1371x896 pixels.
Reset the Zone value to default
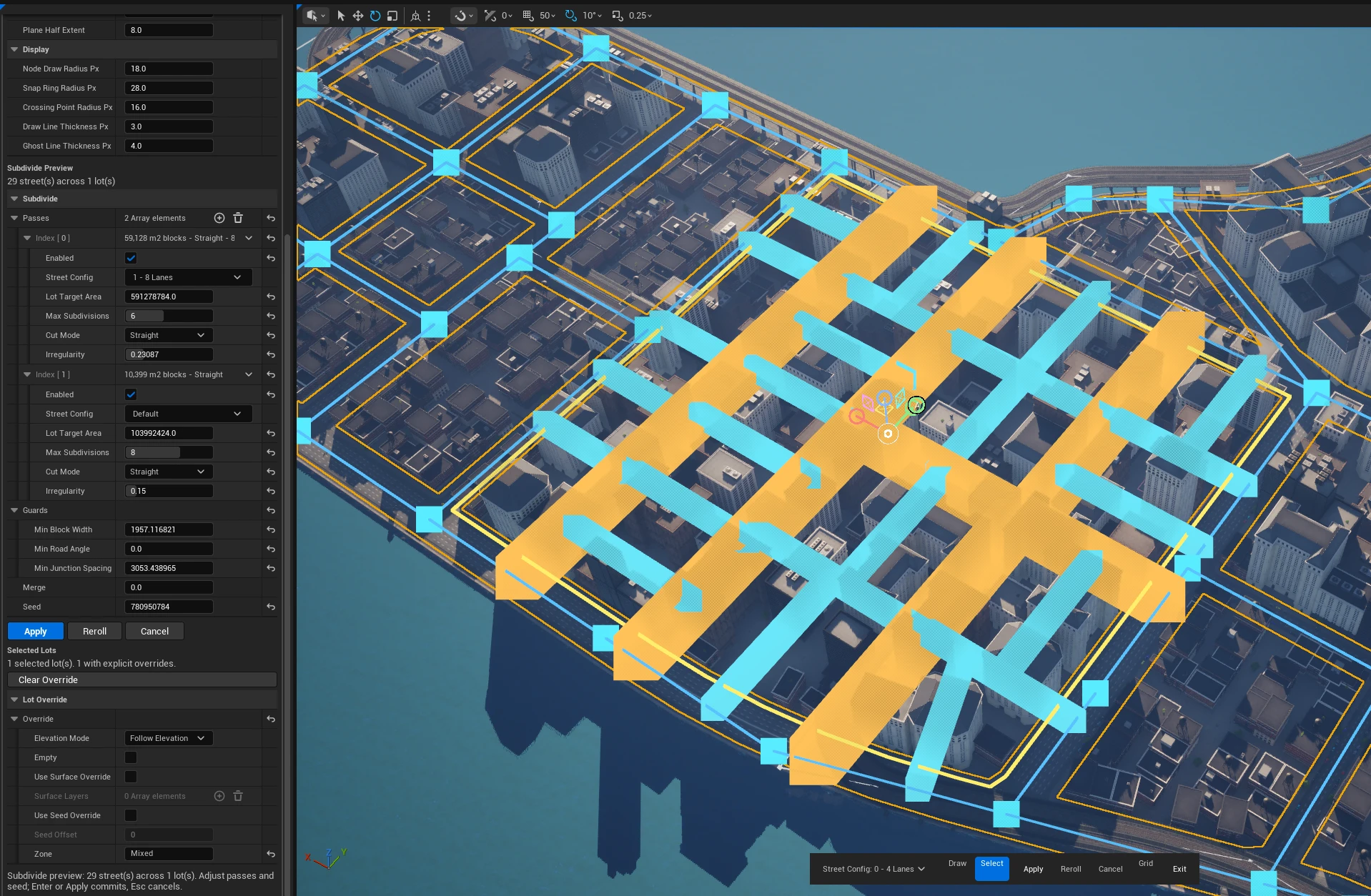pyautogui.click(x=271, y=854)
